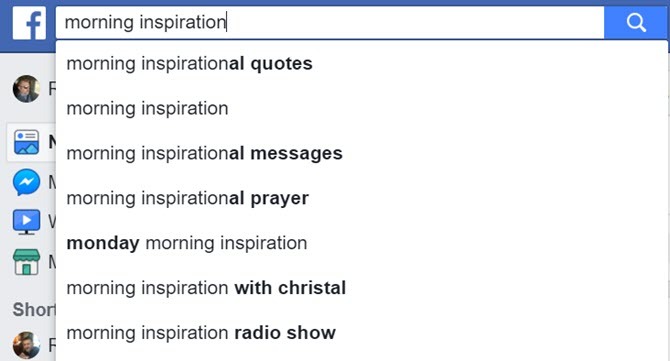The image size is (670, 361).
Task: Click inside the Facebook search text field
Action: [x=330, y=22]
